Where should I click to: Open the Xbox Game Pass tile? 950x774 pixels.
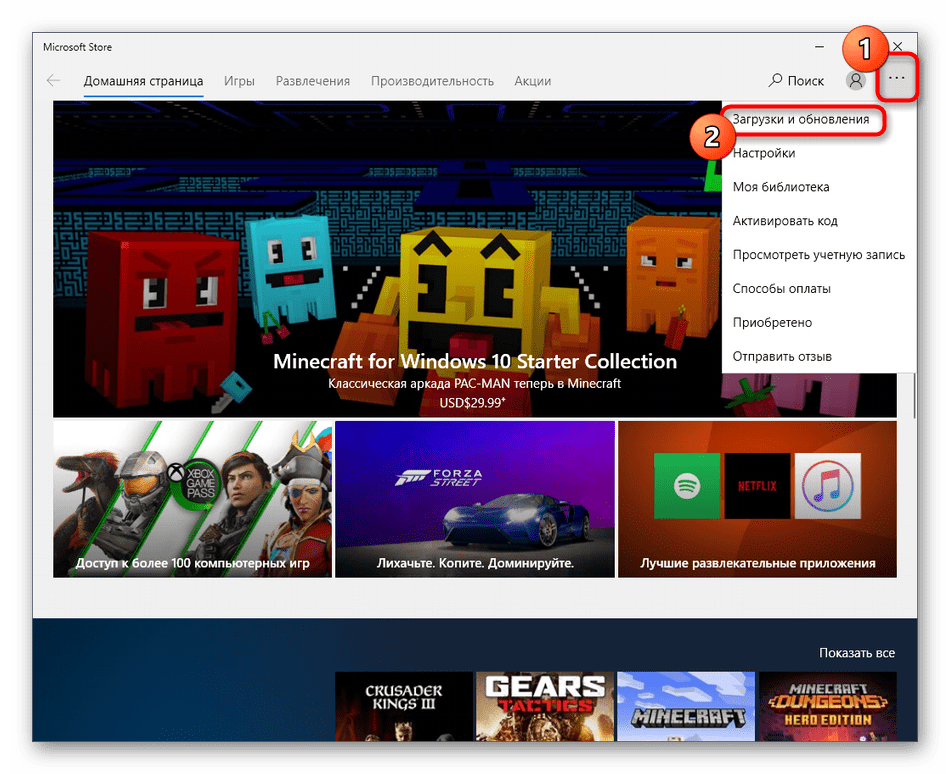[x=192, y=498]
